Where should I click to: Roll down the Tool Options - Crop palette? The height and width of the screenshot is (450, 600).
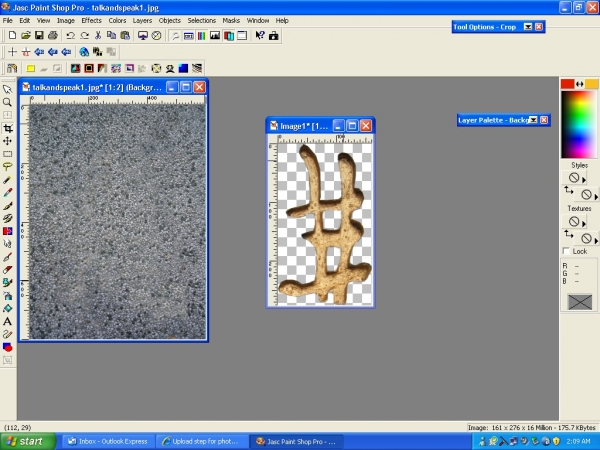pyautogui.click(x=528, y=27)
